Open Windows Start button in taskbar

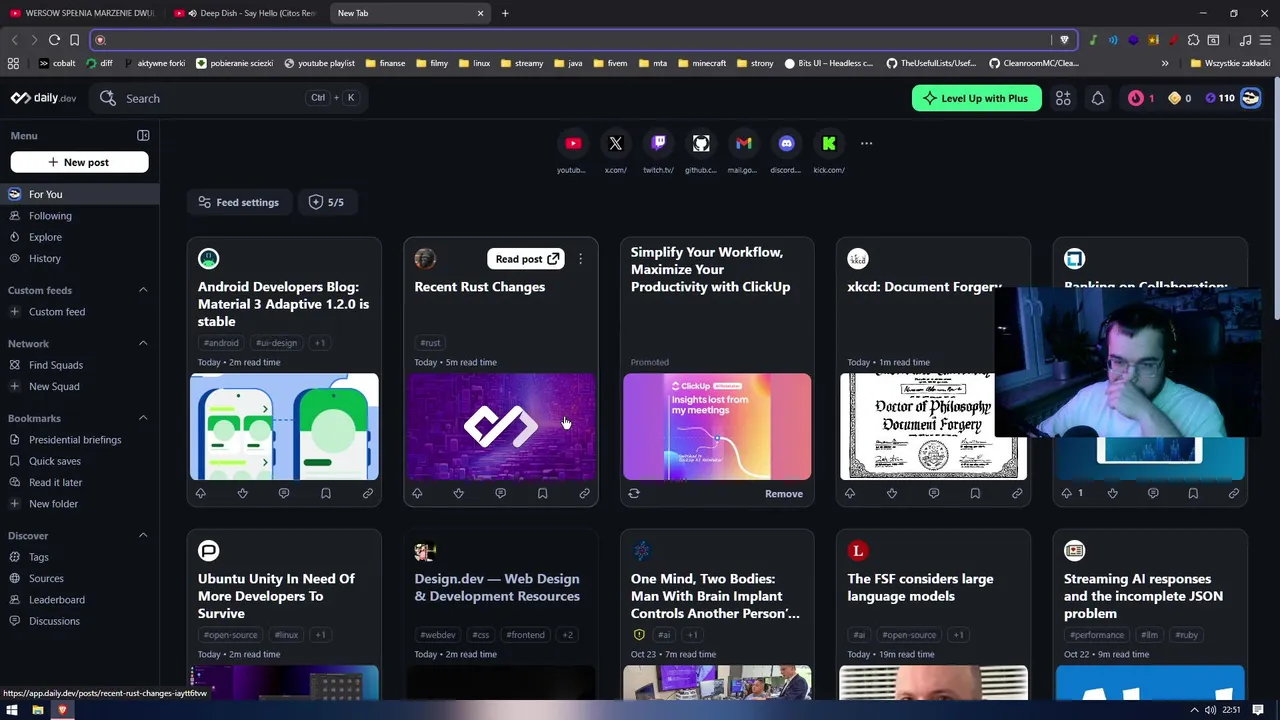tap(13, 710)
